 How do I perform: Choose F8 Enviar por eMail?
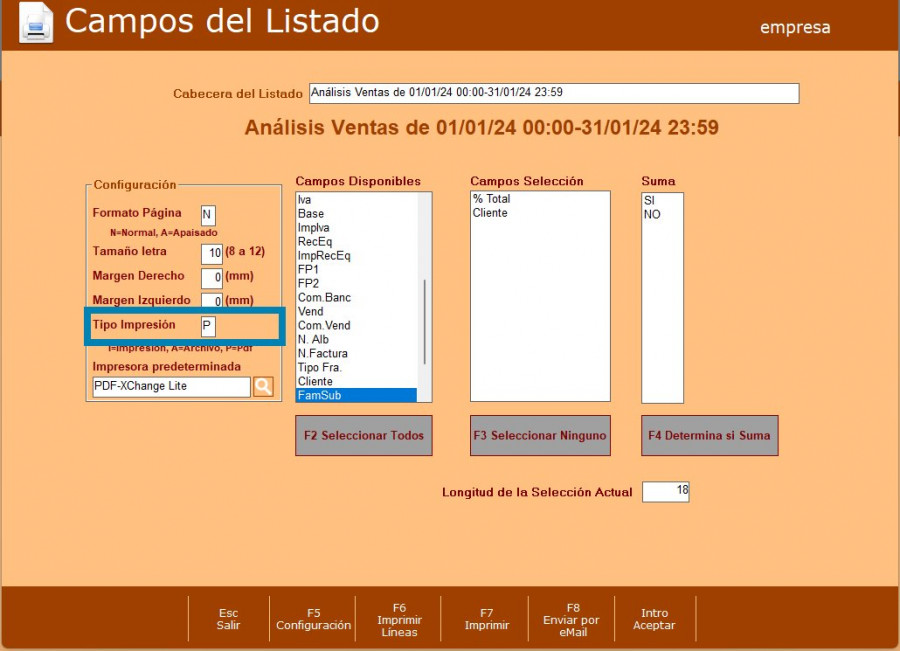573,619
